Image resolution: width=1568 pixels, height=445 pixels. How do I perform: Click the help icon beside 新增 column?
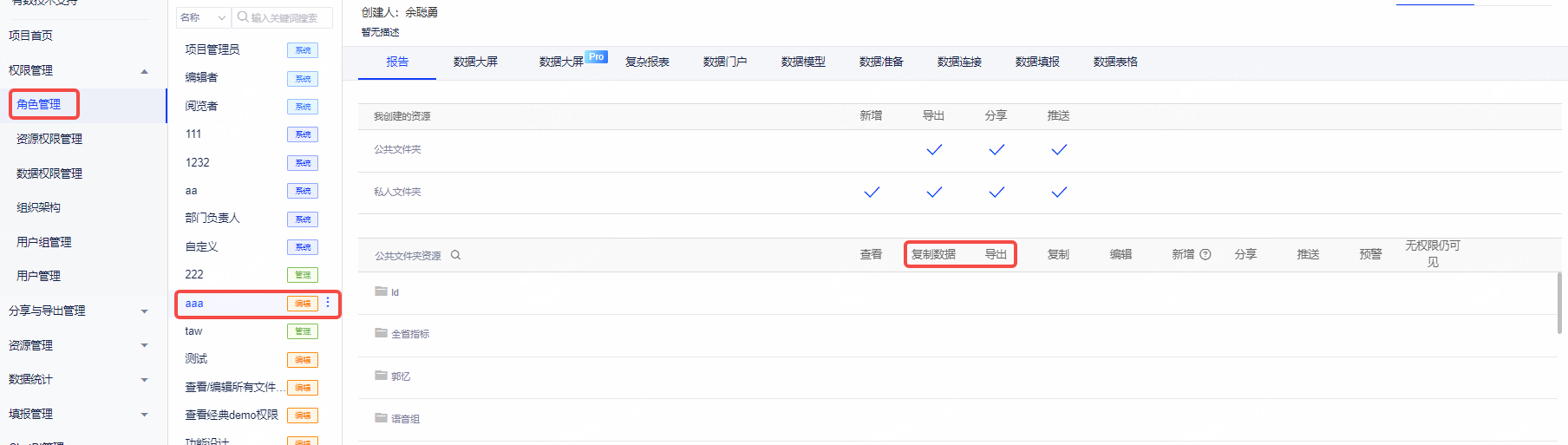point(1205,254)
